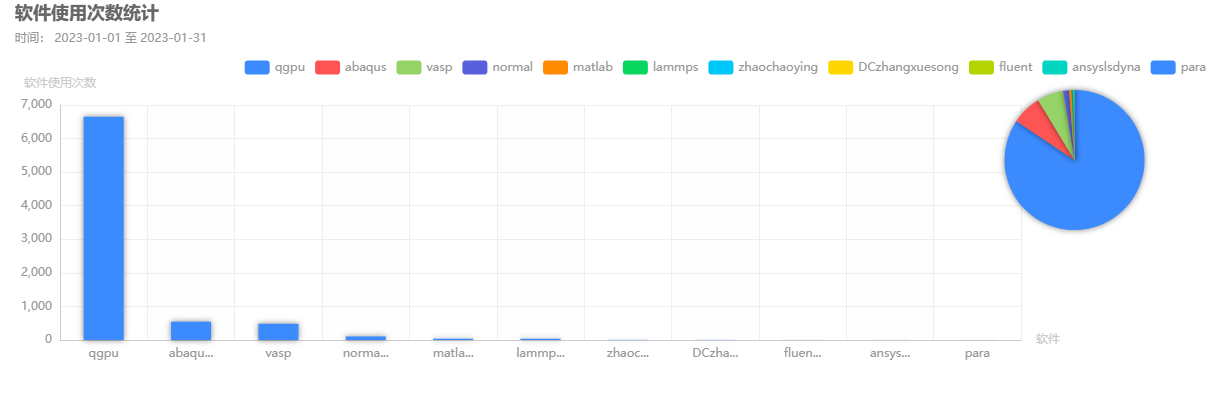Click the fluen... x-axis label
The width and height of the screenshot is (1221, 400).
[x=803, y=354]
